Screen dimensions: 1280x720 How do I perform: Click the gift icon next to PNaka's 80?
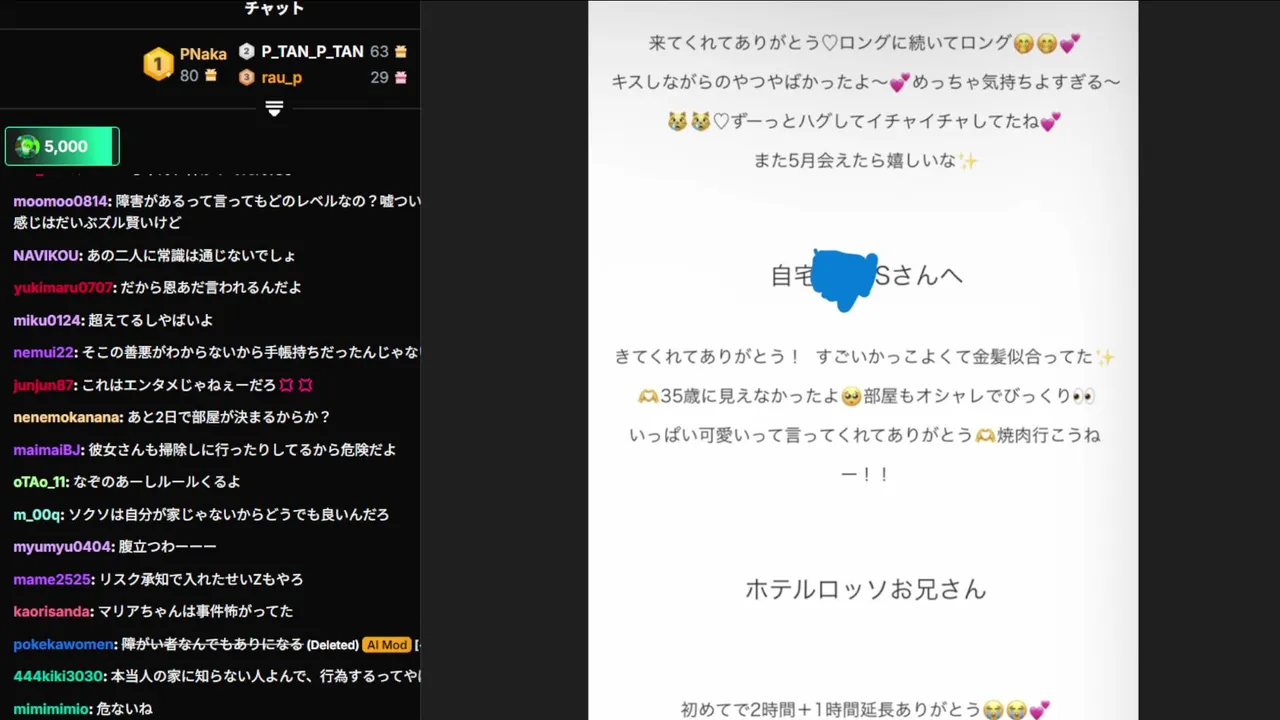pyautogui.click(x=211, y=76)
